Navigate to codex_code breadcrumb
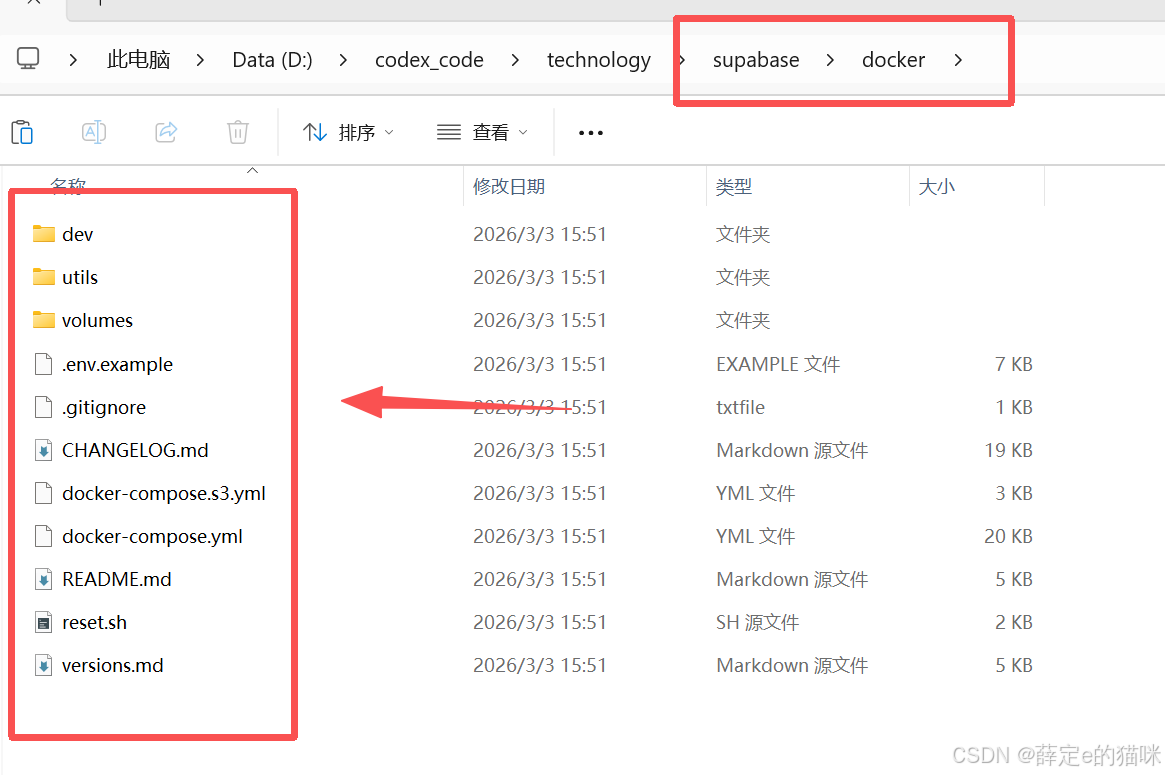The width and height of the screenshot is (1165, 775). click(x=429, y=59)
